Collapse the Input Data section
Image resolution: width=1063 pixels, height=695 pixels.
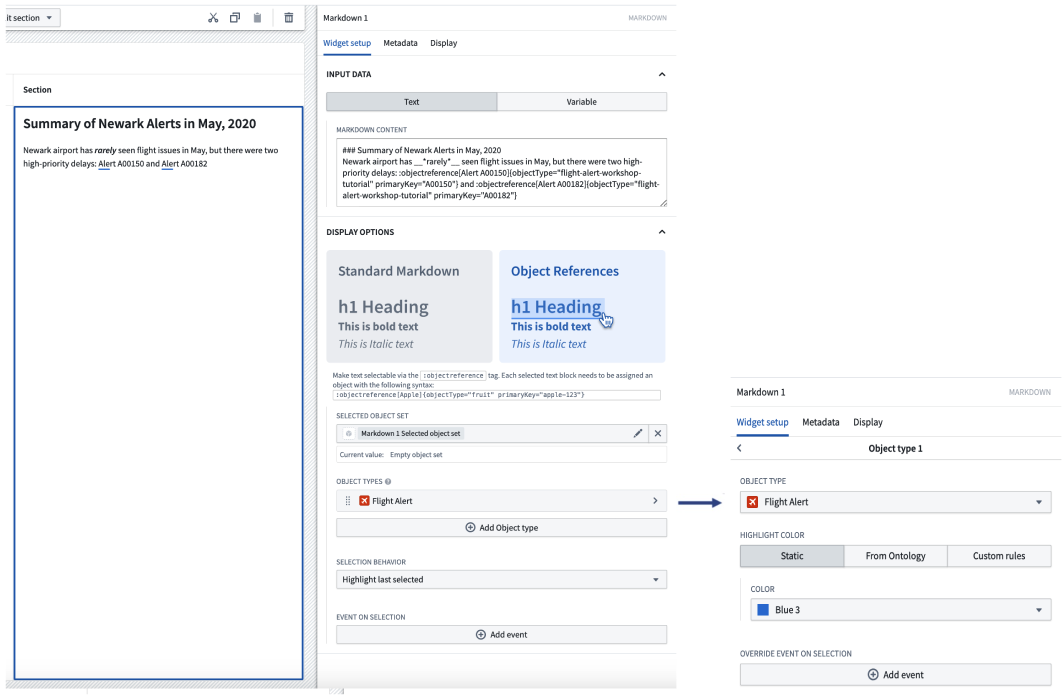[x=662, y=74]
